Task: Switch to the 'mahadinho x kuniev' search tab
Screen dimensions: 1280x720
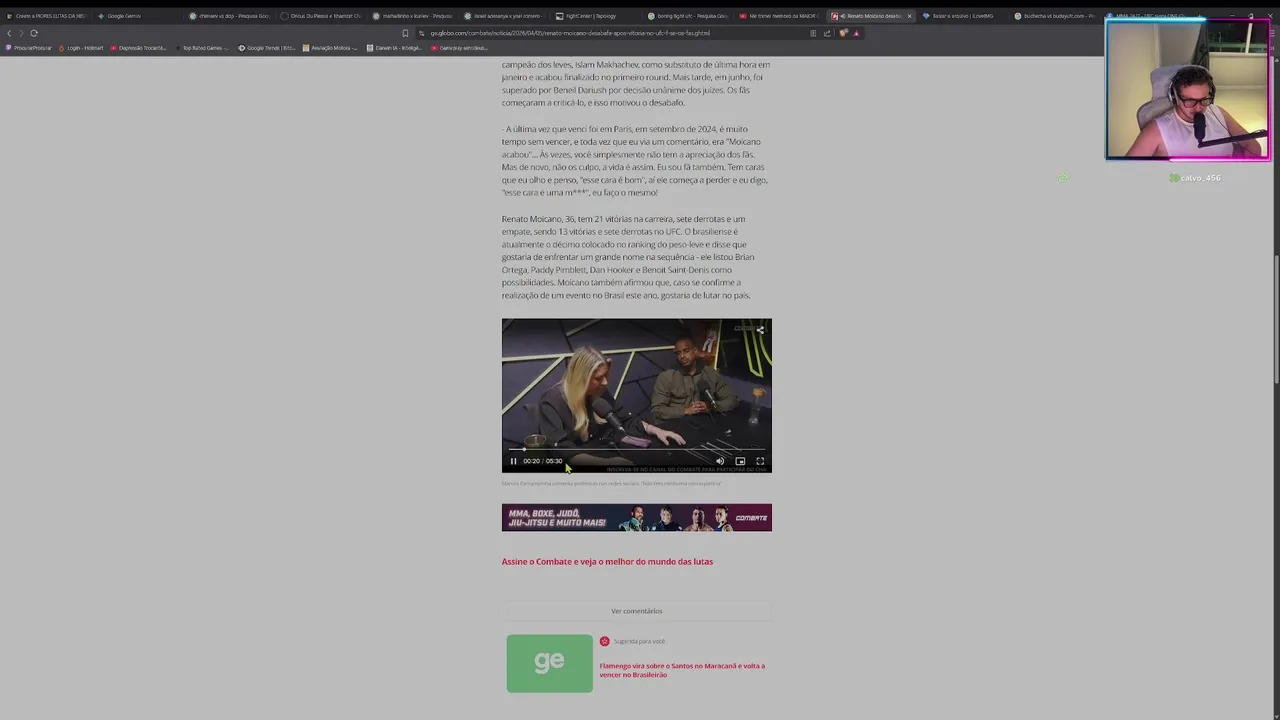Action: point(414,16)
